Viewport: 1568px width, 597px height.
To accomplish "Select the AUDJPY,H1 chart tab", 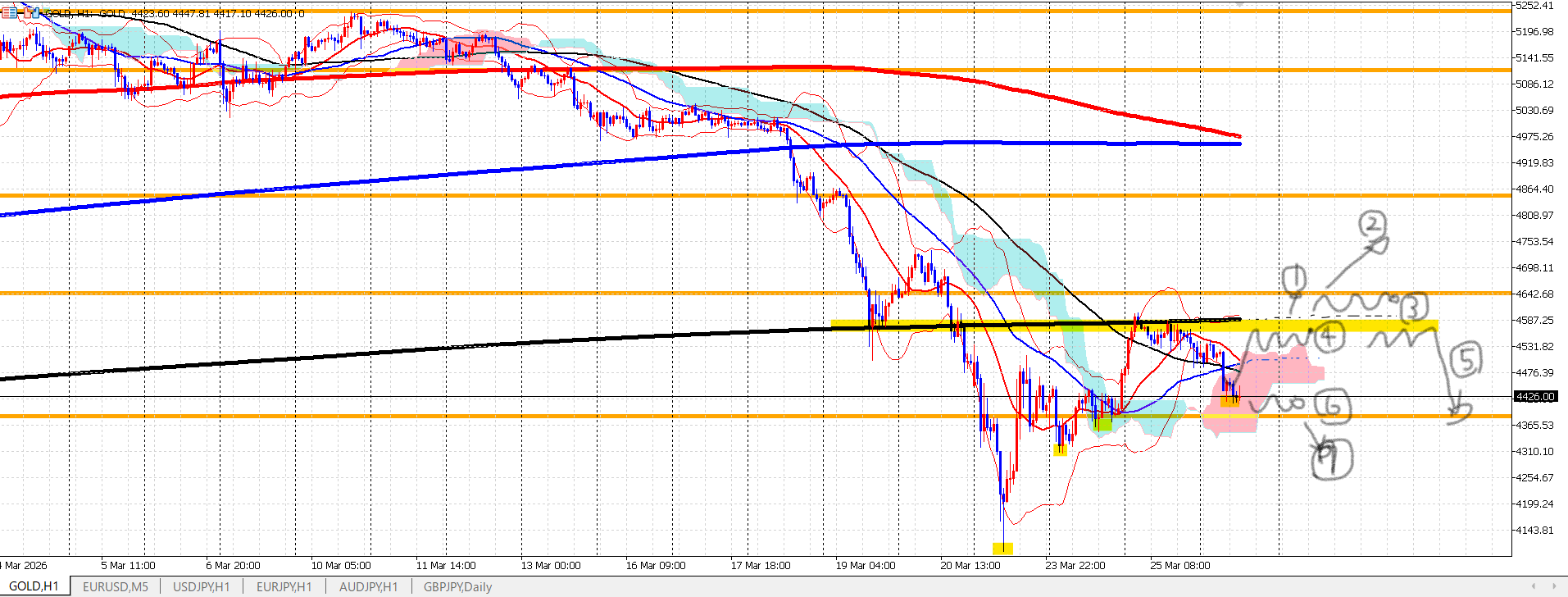I will (368, 586).
